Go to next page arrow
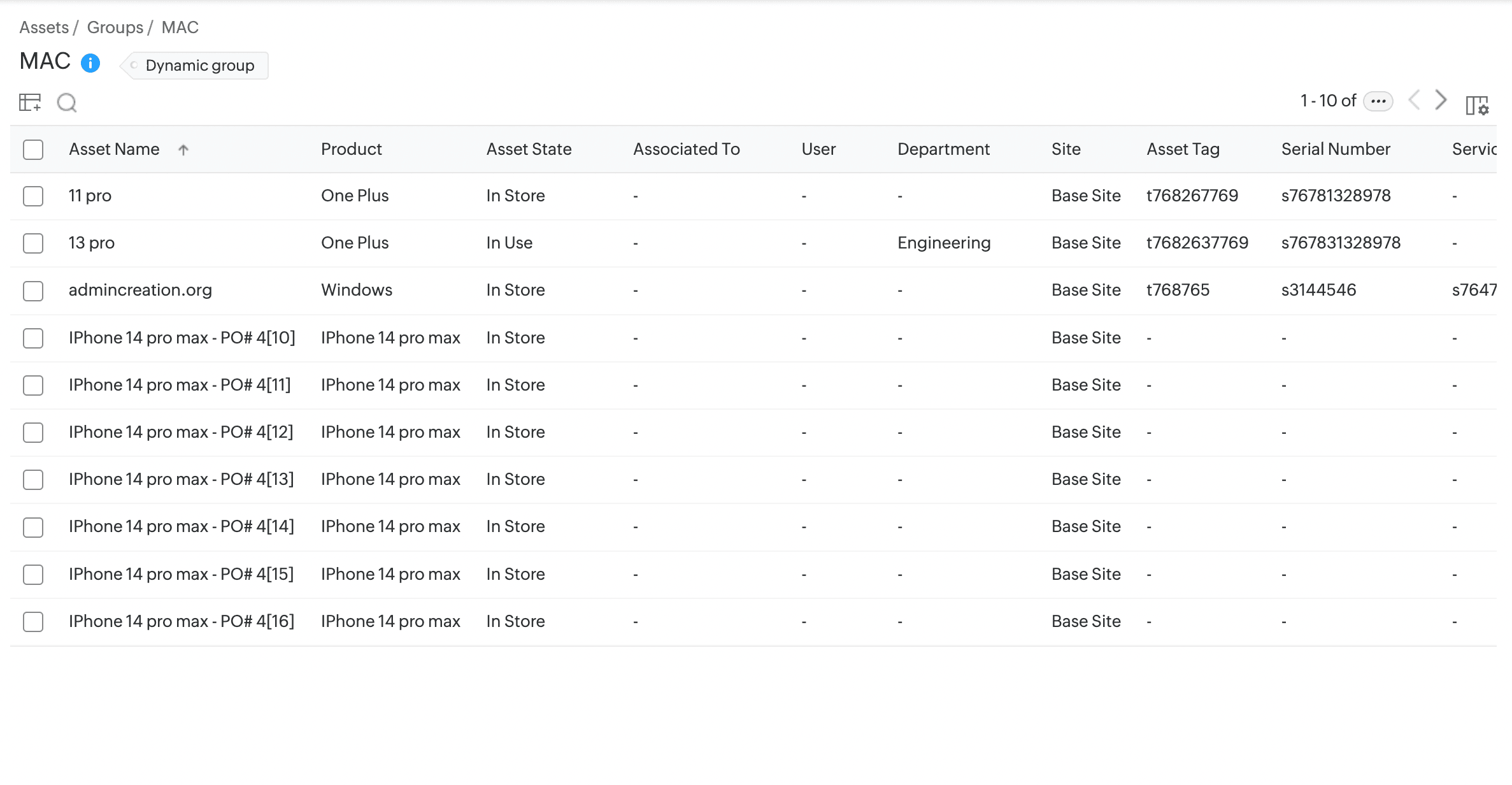The width and height of the screenshot is (1512, 785). (1441, 100)
